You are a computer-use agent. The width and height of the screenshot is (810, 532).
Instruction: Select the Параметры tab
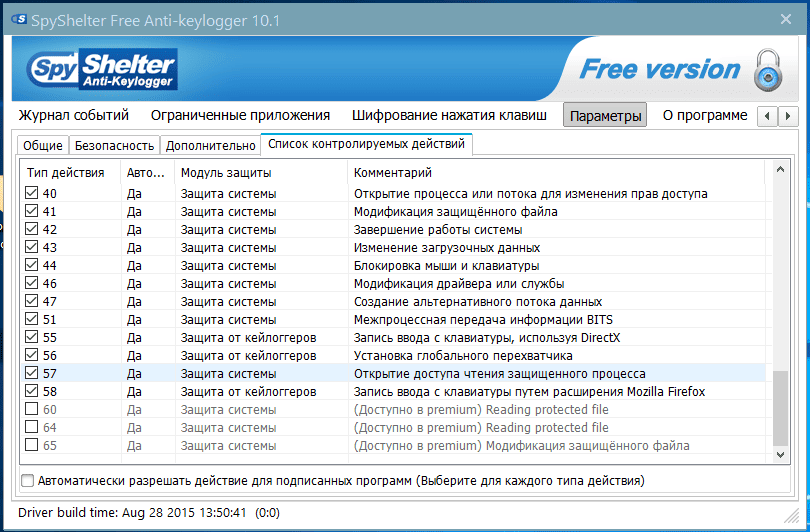(605, 116)
